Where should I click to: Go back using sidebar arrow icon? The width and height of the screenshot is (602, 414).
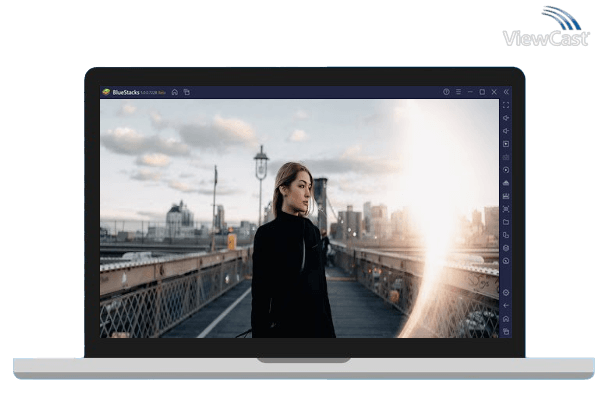point(506,306)
